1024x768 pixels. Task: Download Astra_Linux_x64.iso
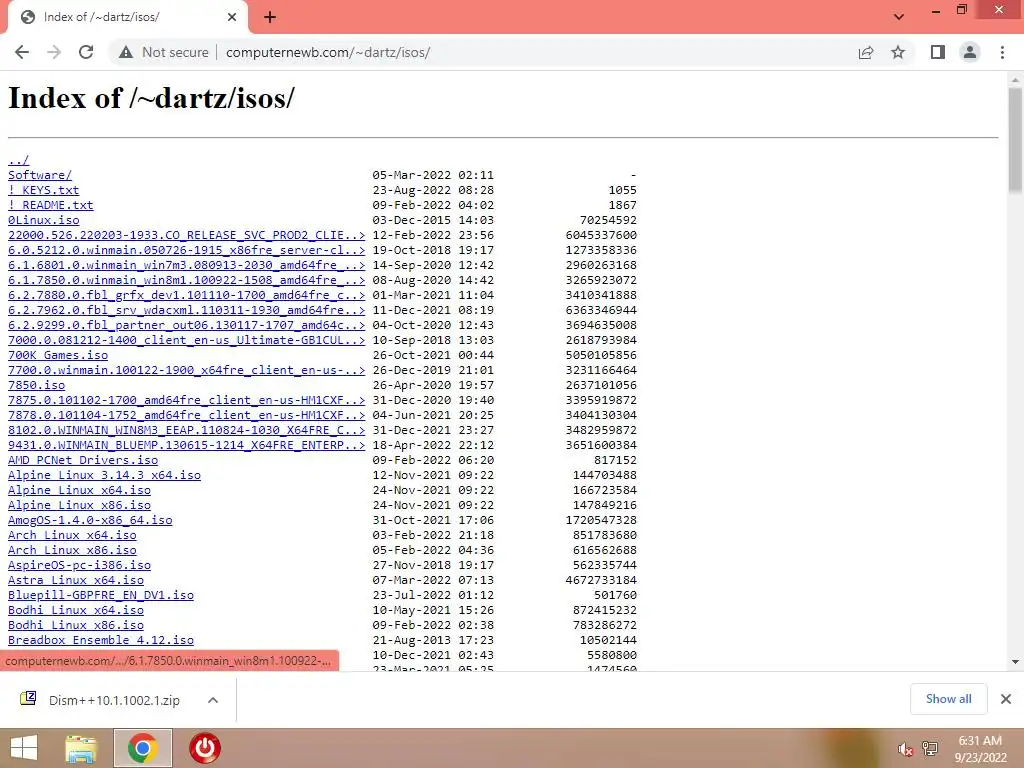(76, 581)
